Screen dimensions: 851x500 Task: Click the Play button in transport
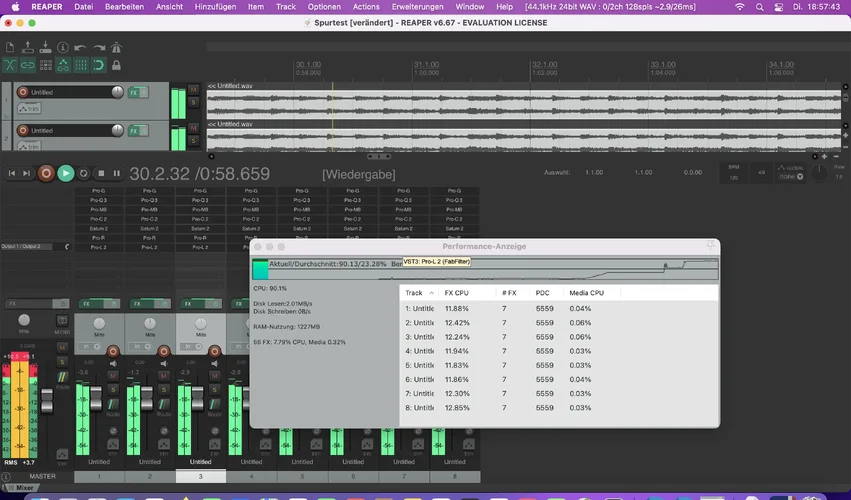(65, 173)
